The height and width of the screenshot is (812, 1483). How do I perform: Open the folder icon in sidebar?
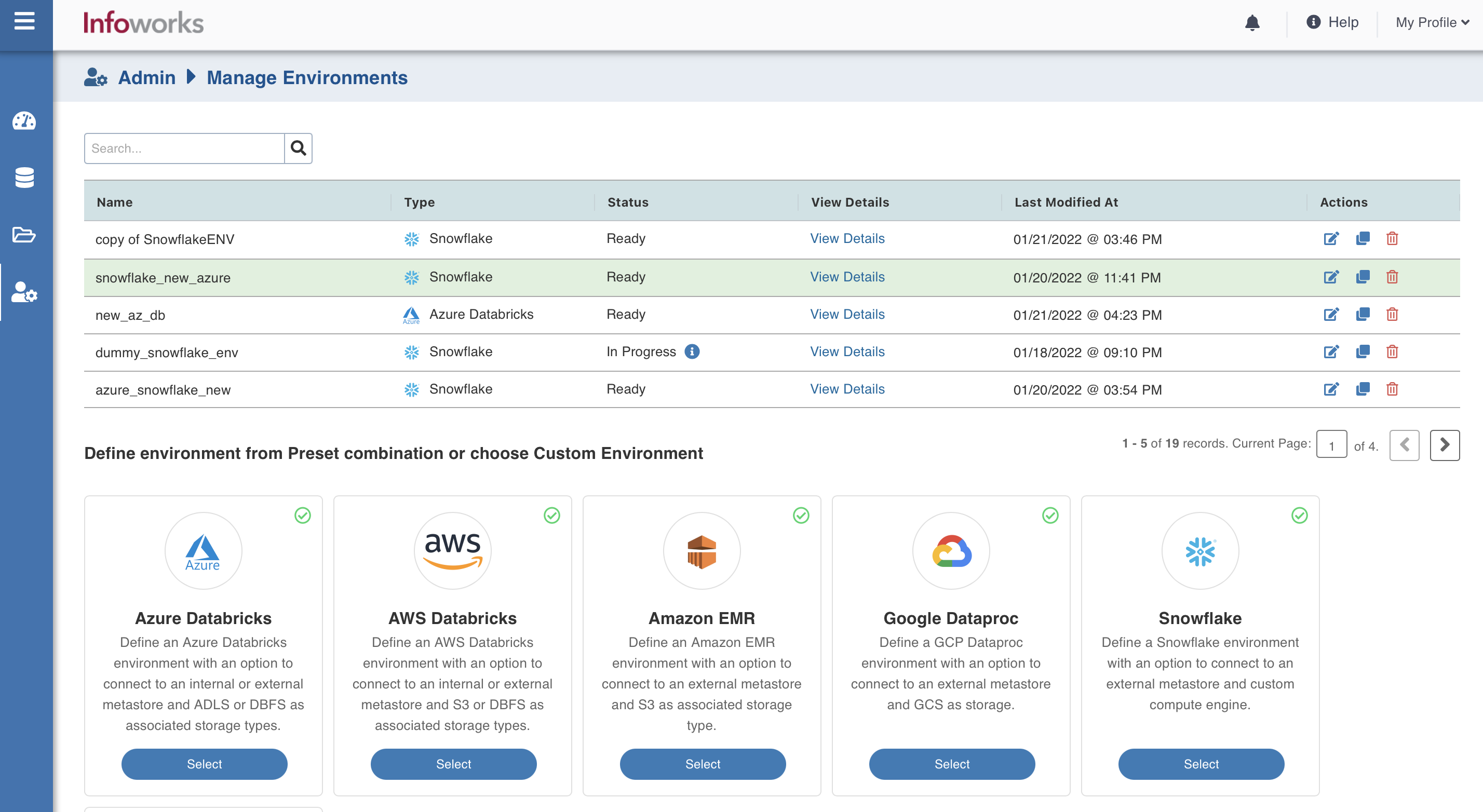(24, 234)
